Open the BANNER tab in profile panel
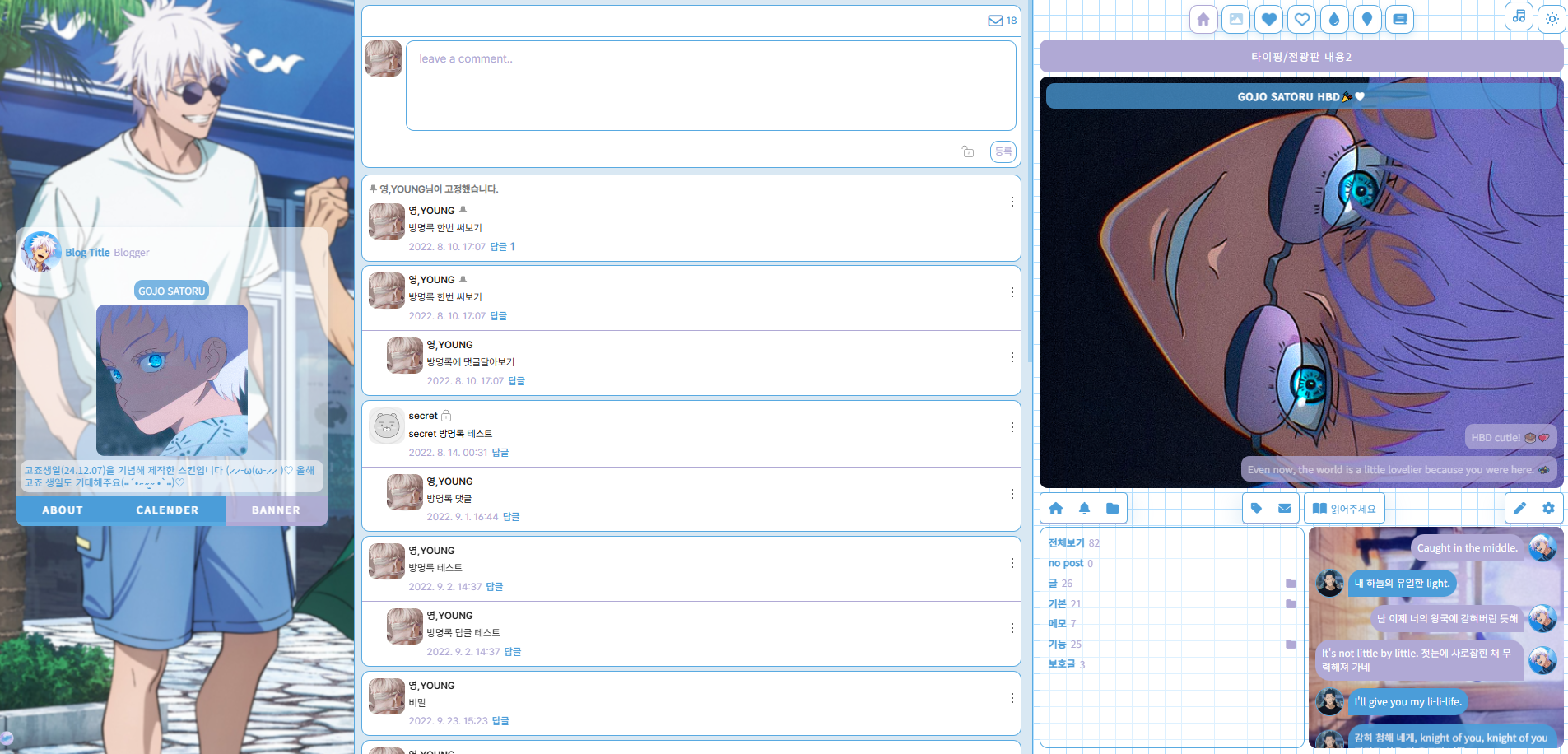The height and width of the screenshot is (754, 1568). pos(276,510)
